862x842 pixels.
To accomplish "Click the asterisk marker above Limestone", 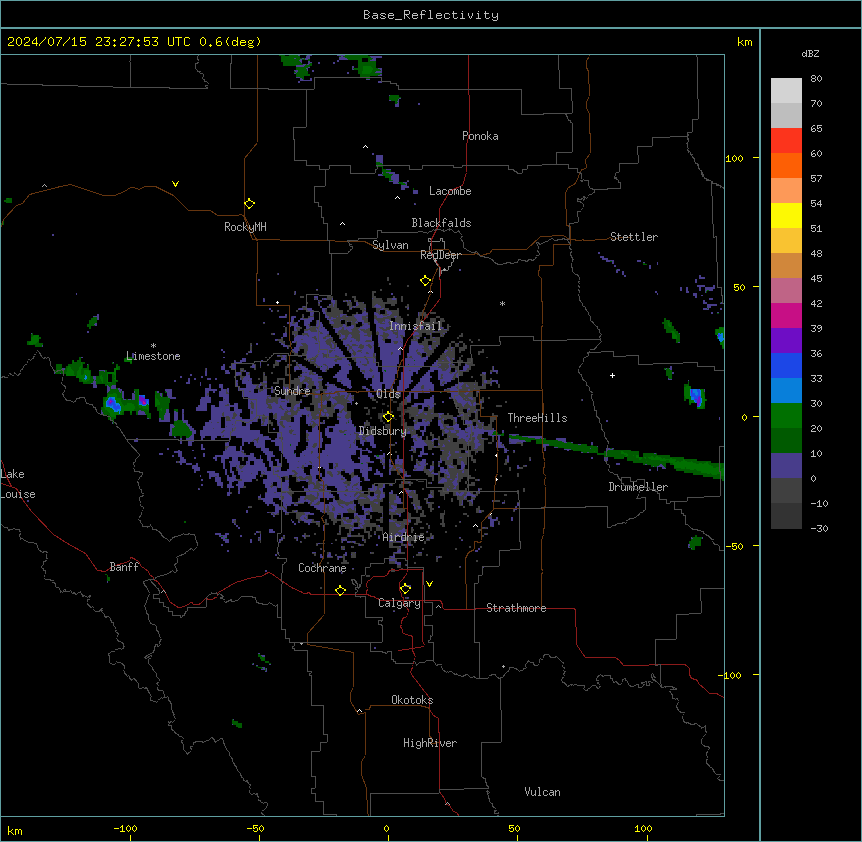I will 153,346.
